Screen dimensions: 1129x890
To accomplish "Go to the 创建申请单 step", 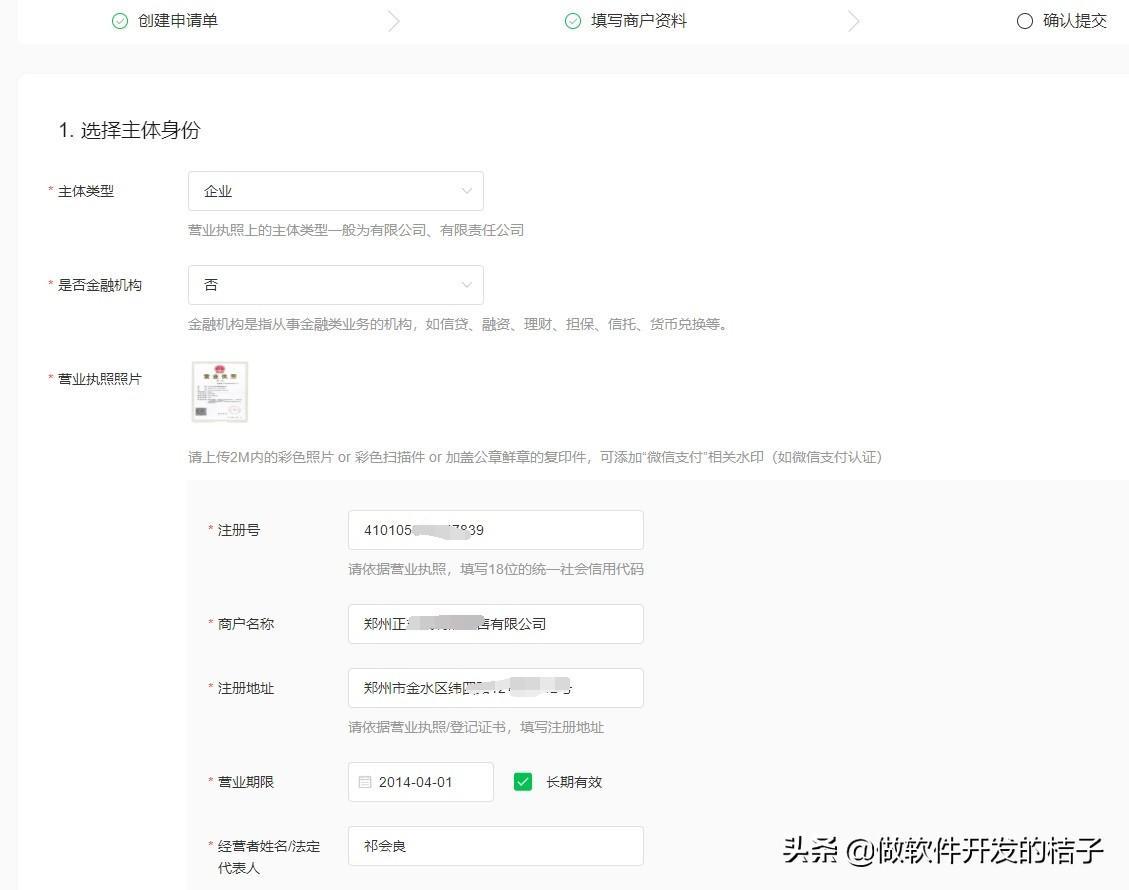I will coord(177,21).
